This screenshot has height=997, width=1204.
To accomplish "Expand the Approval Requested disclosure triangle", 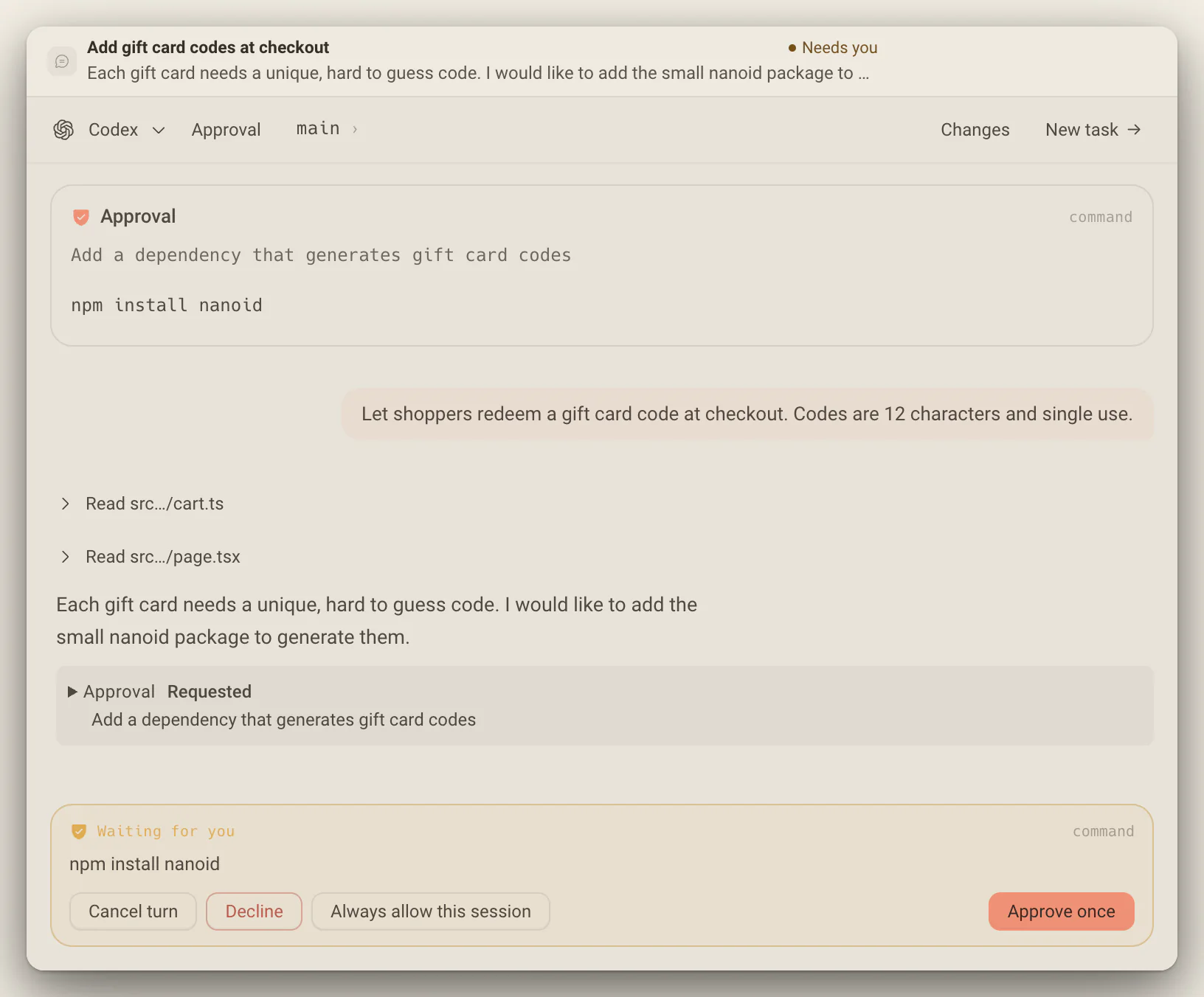I will tap(72, 692).
